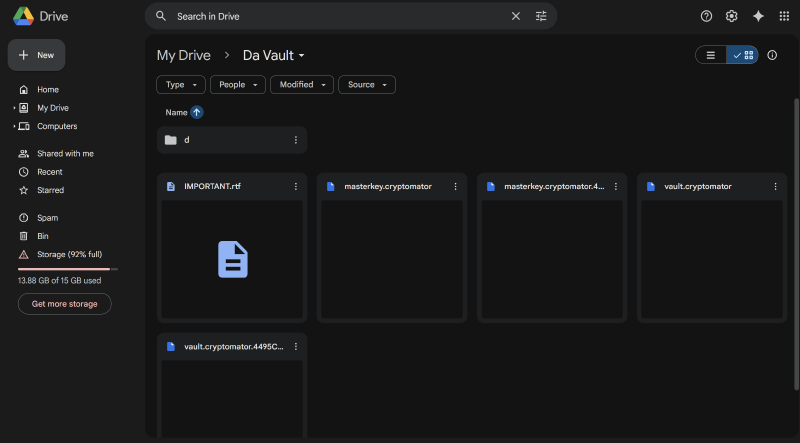
Task: Go to My Drive breadcrumb
Action: [x=184, y=55]
